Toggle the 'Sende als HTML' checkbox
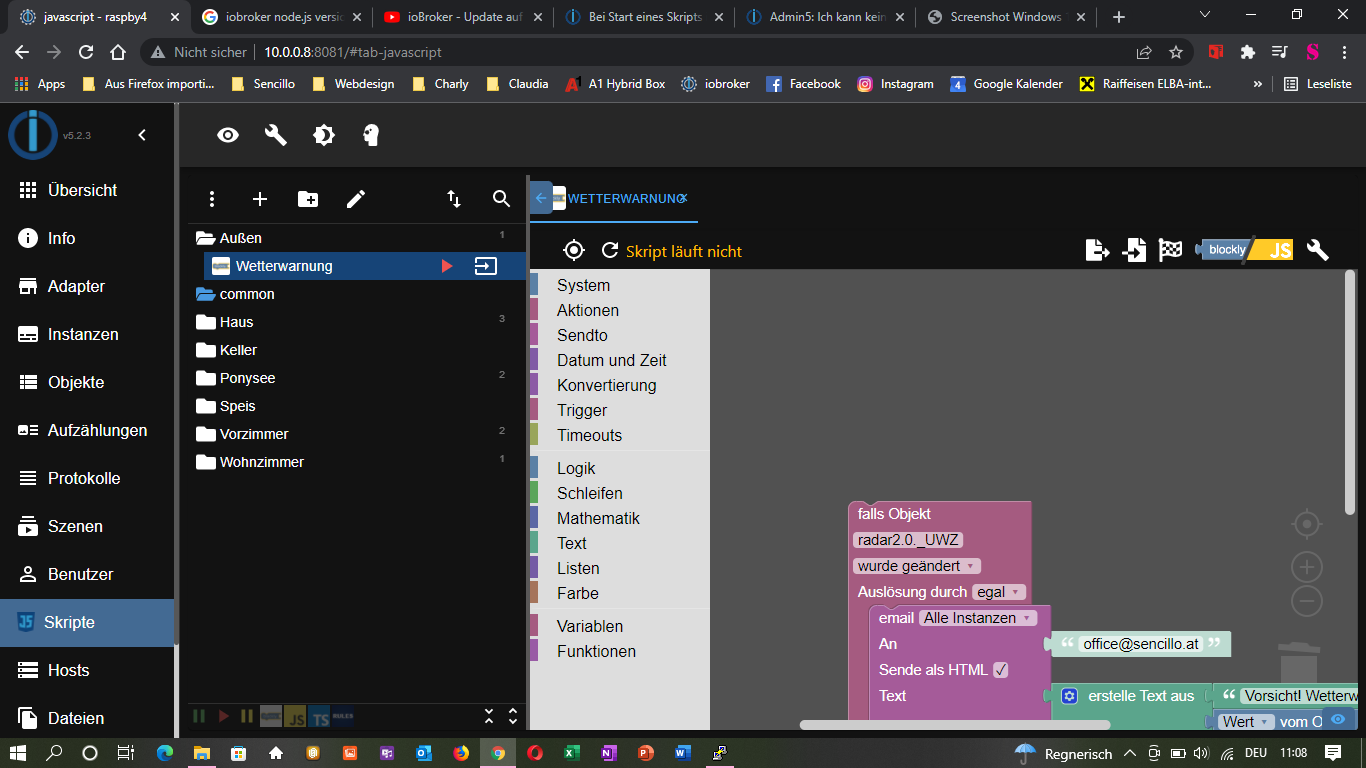The width and height of the screenshot is (1366, 768). point(1000,670)
